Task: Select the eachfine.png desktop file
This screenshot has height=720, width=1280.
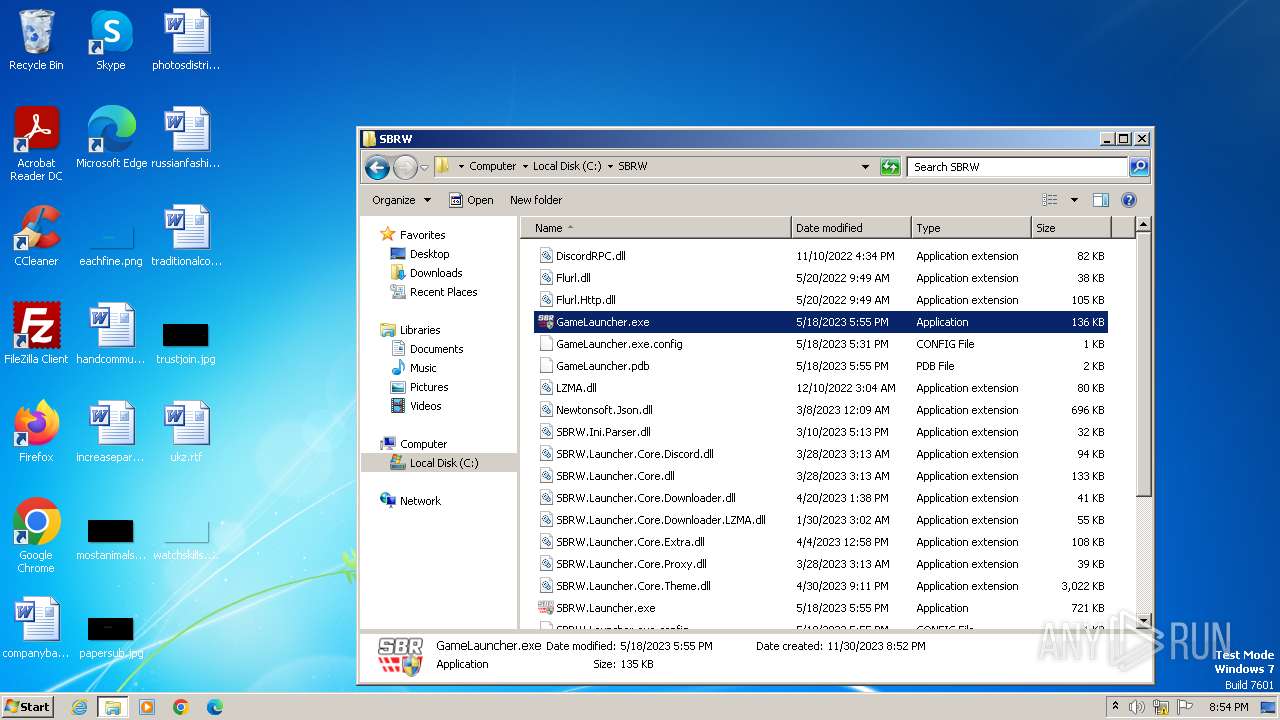Action: [x=111, y=245]
